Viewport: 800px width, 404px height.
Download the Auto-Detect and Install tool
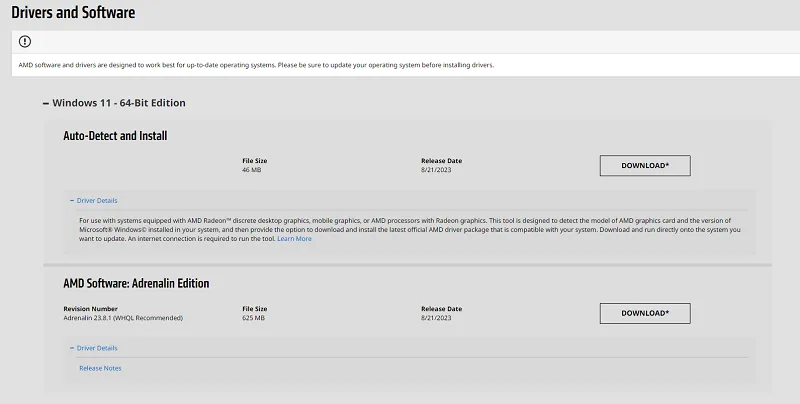tap(645, 166)
